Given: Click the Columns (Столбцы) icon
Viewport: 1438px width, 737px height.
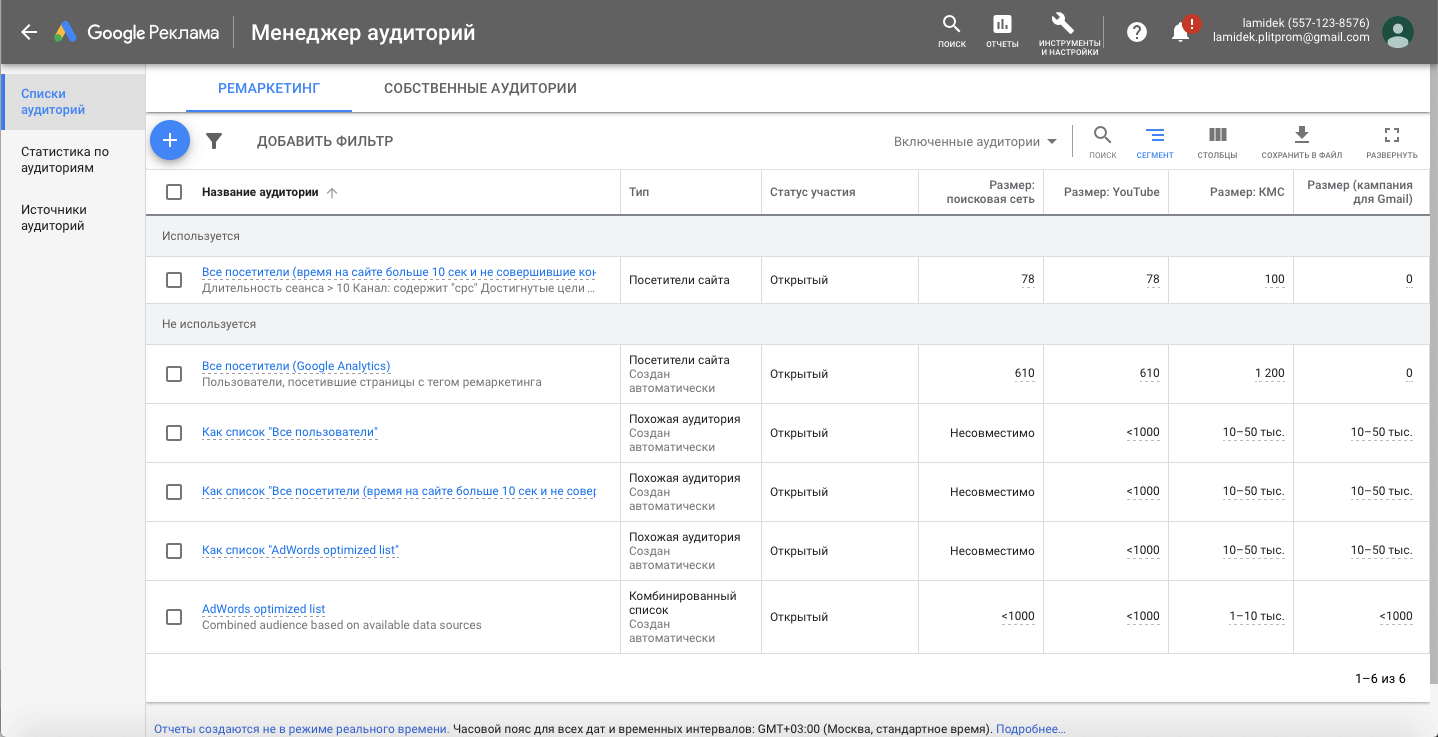Looking at the screenshot, I should coord(1217,141).
